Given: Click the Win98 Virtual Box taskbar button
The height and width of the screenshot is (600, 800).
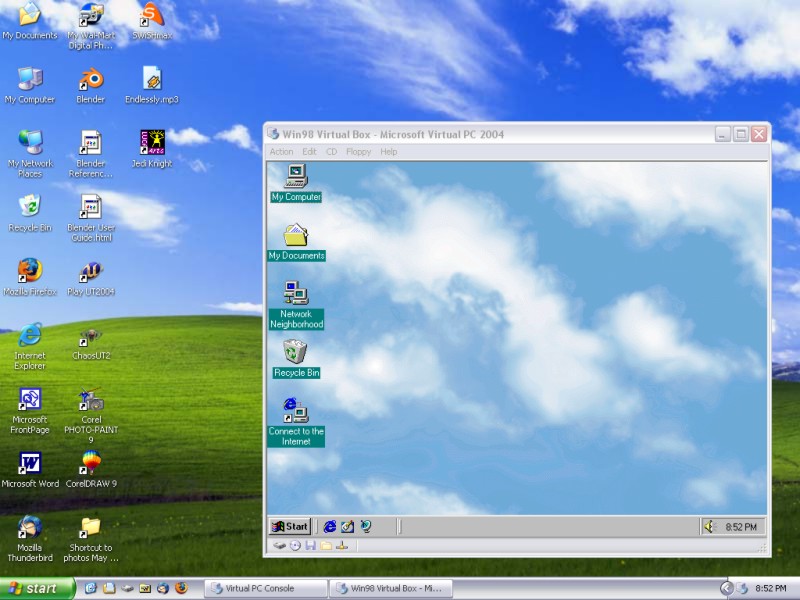Looking at the screenshot, I should (x=391, y=588).
